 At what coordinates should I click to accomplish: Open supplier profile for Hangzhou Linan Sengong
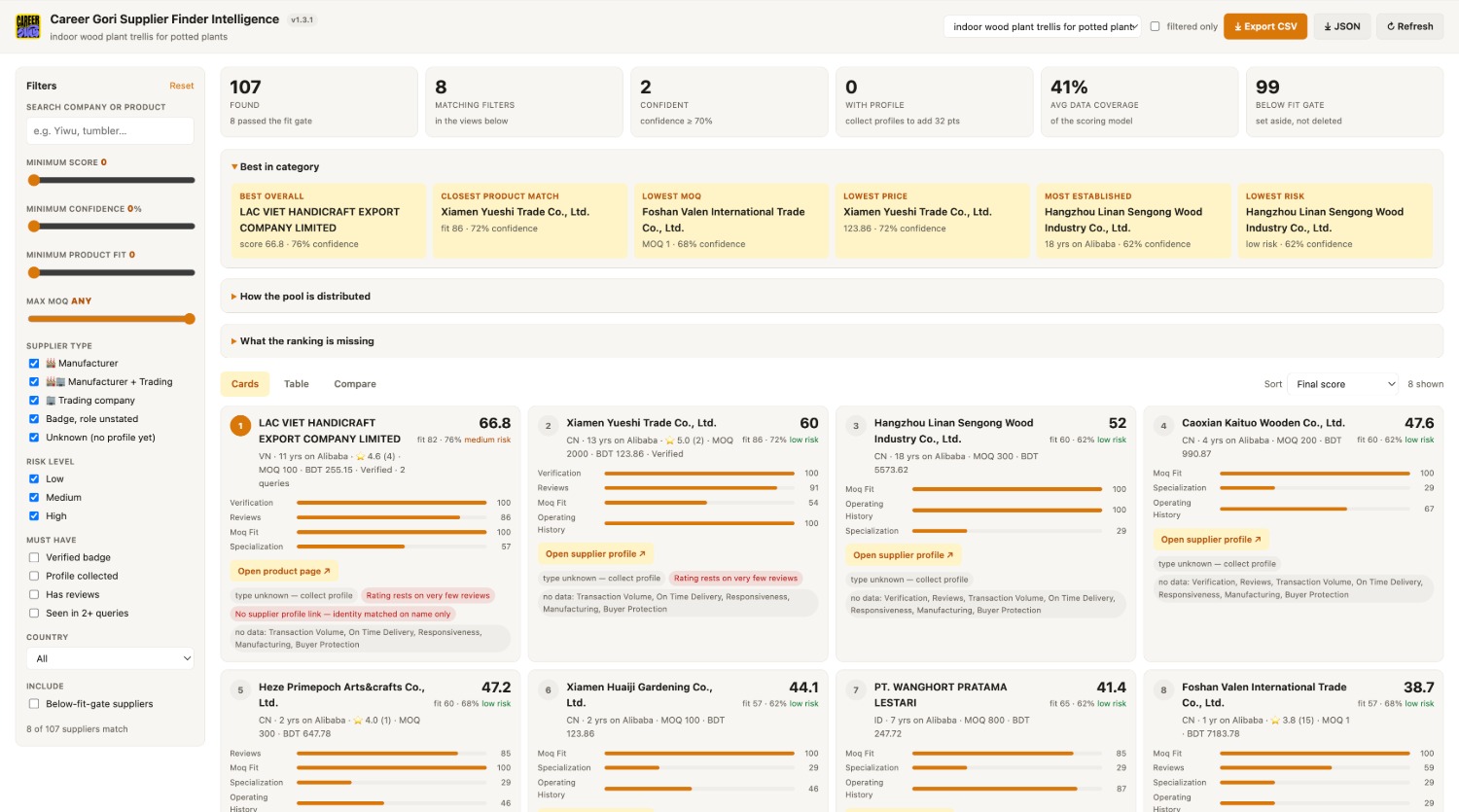point(904,555)
